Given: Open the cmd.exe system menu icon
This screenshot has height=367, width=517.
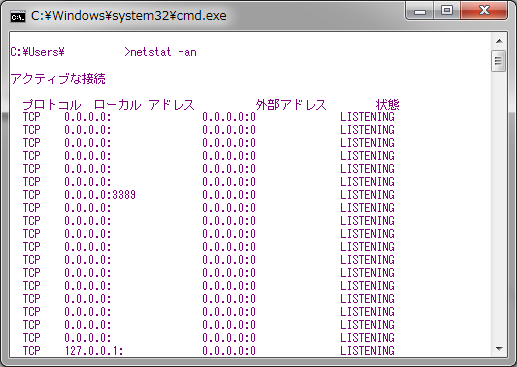Looking at the screenshot, I should [18, 16].
